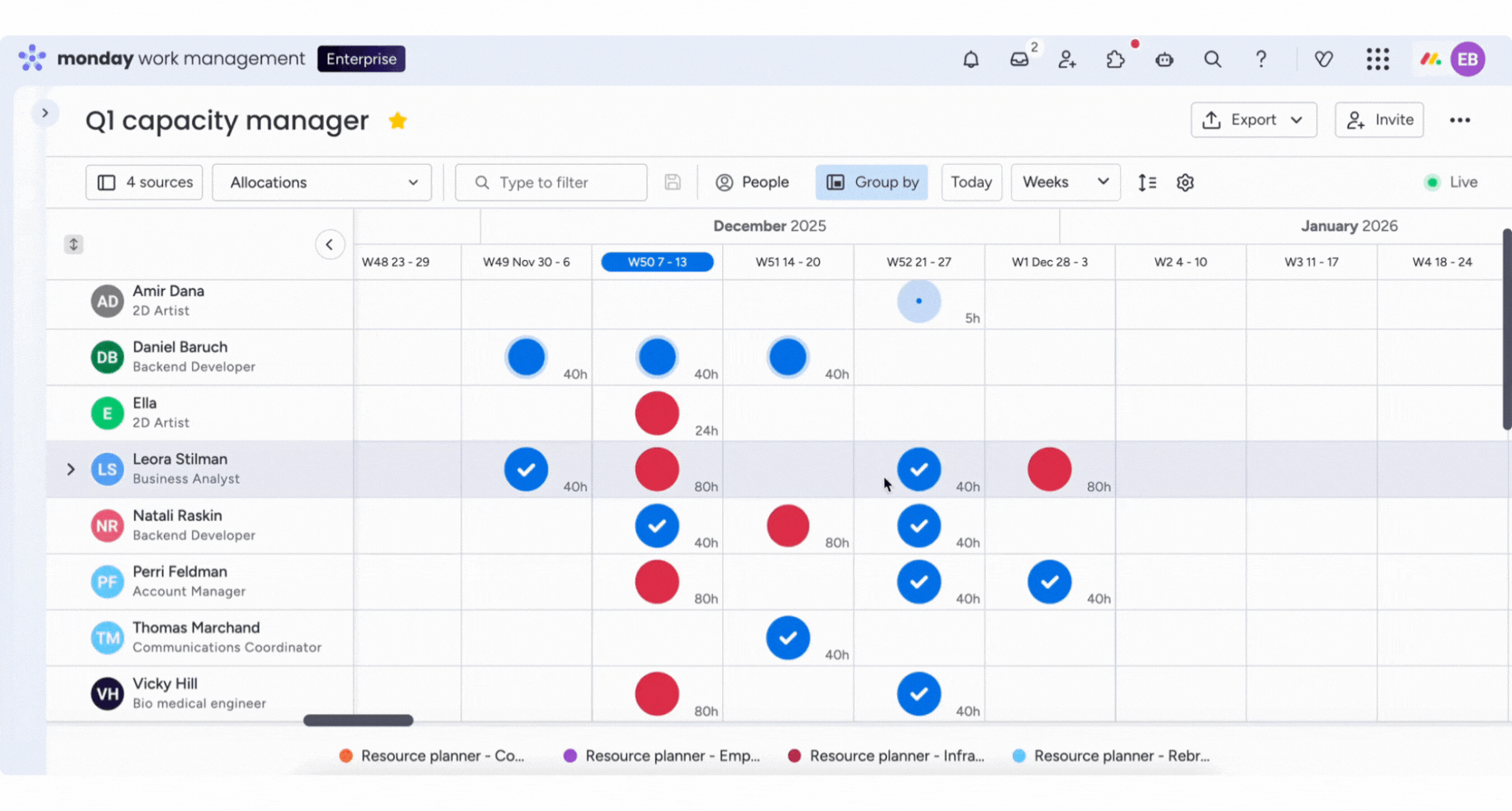
Task: Open the row height adjustment icon
Action: click(1147, 182)
